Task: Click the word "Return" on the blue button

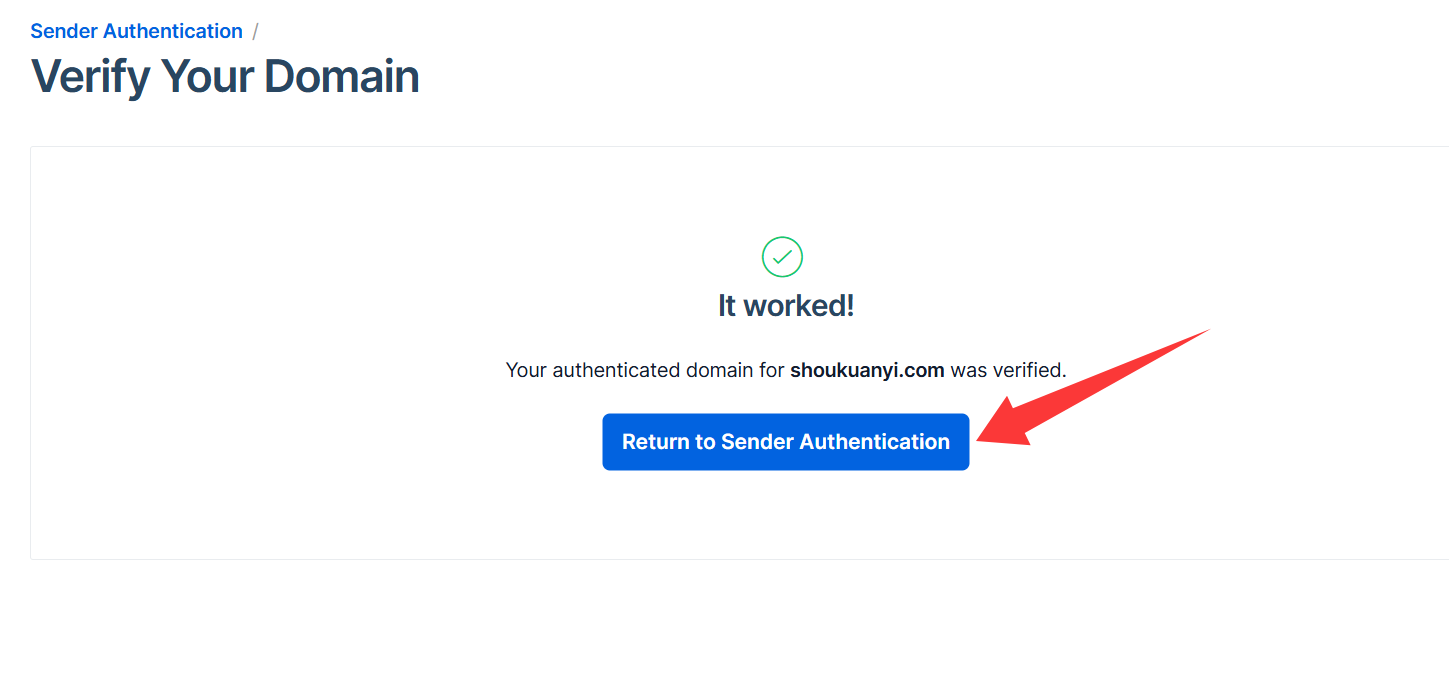Action: pyautogui.click(x=655, y=442)
